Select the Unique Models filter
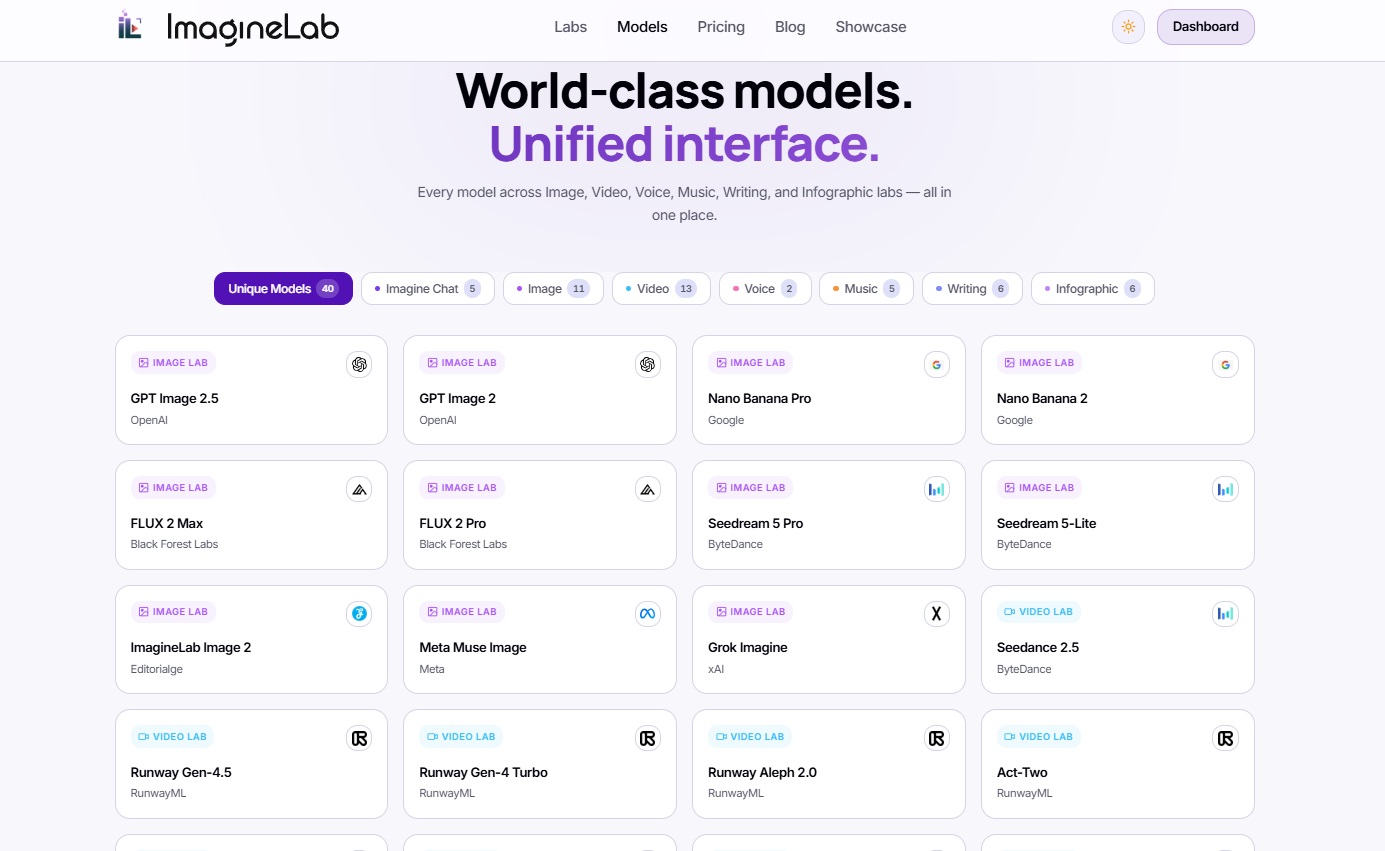Viewport: 1385px width, 851px height. tap(283, 288)
